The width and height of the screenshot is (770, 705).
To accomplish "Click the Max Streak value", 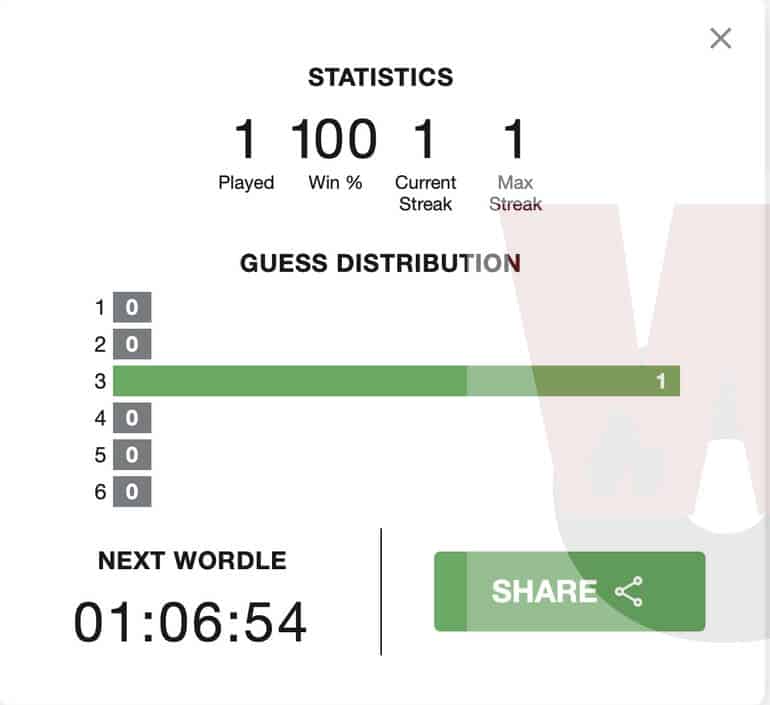I will pos(515,139).
